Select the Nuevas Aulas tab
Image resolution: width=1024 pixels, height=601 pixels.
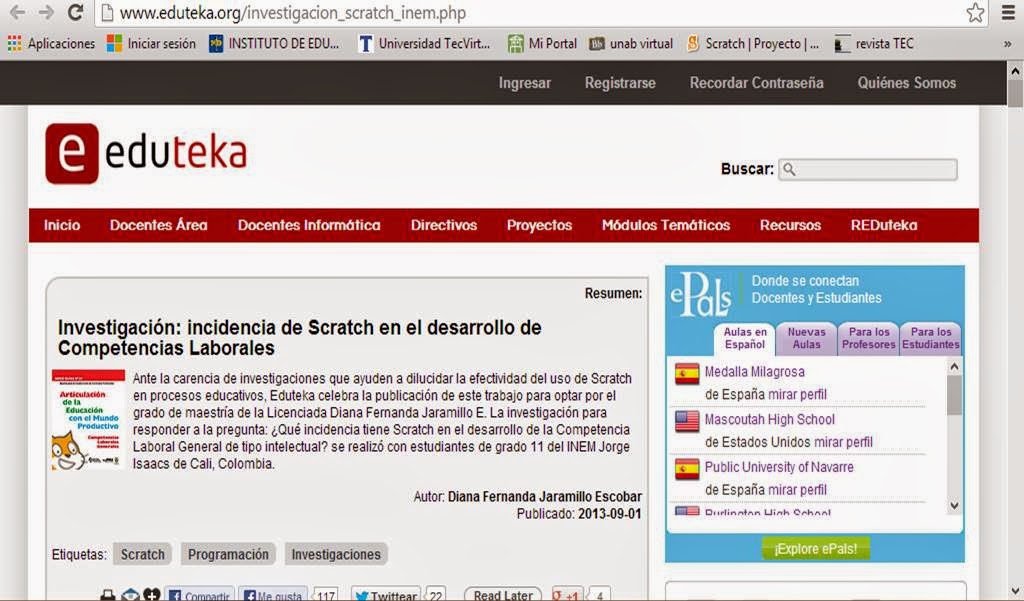[x=807, y=338]
